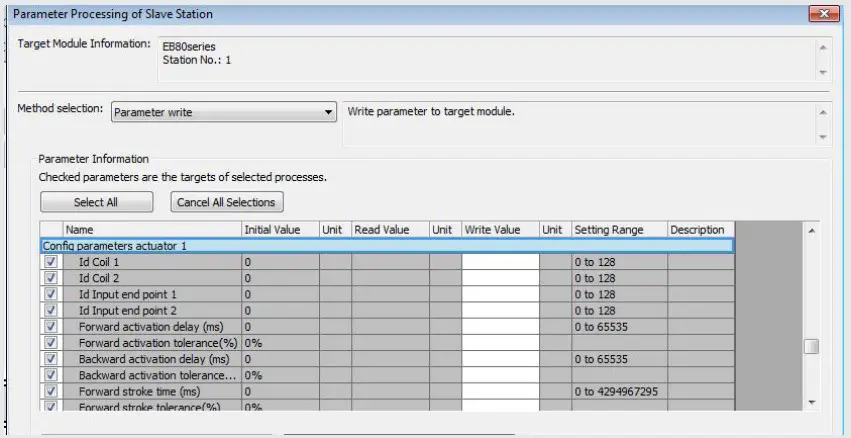Click the EB80series module text
The width and height of the screenshot is (851, 438).
click(189, 47)
